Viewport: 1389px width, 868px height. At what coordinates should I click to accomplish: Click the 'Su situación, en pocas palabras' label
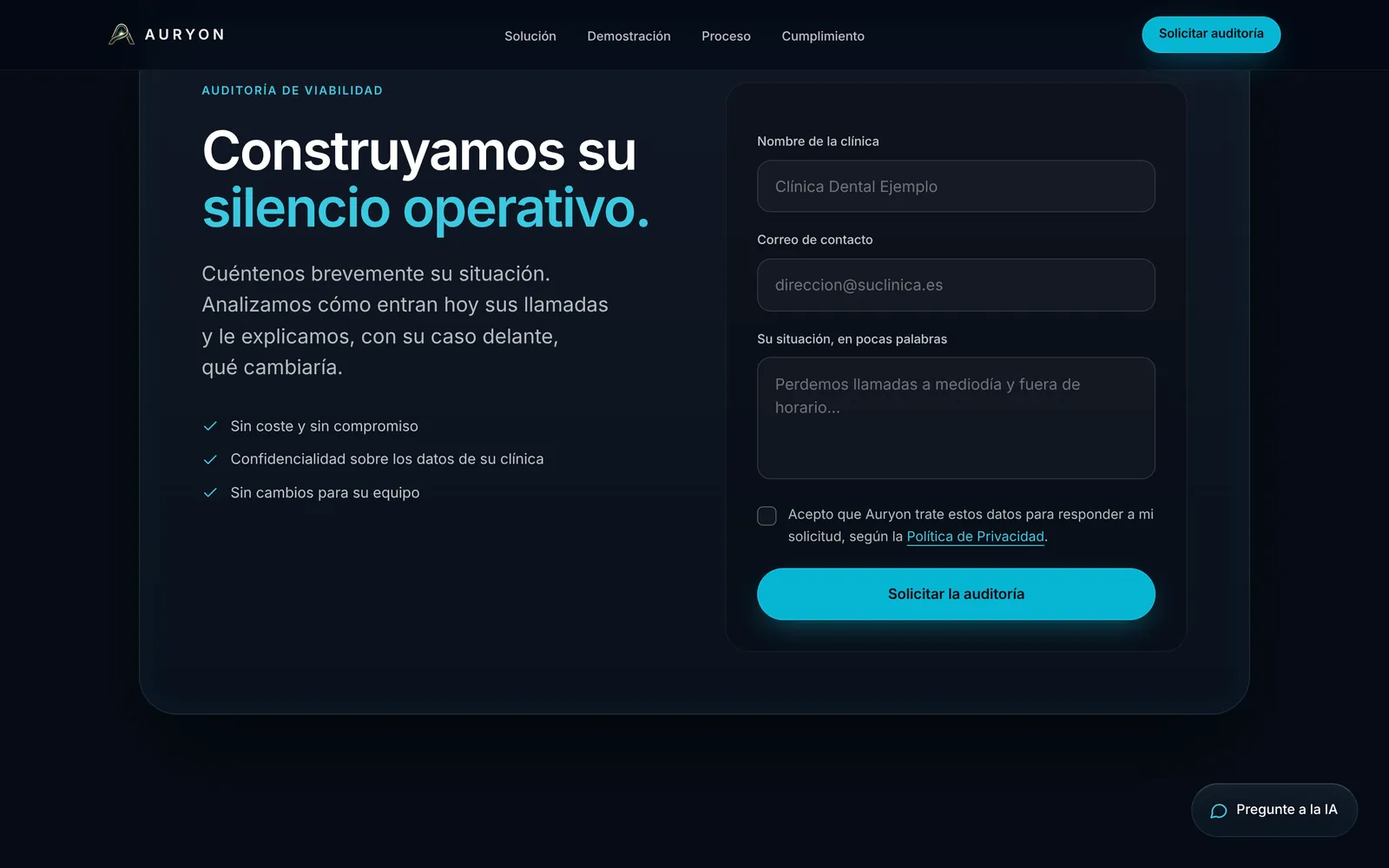tap(852, 339)
